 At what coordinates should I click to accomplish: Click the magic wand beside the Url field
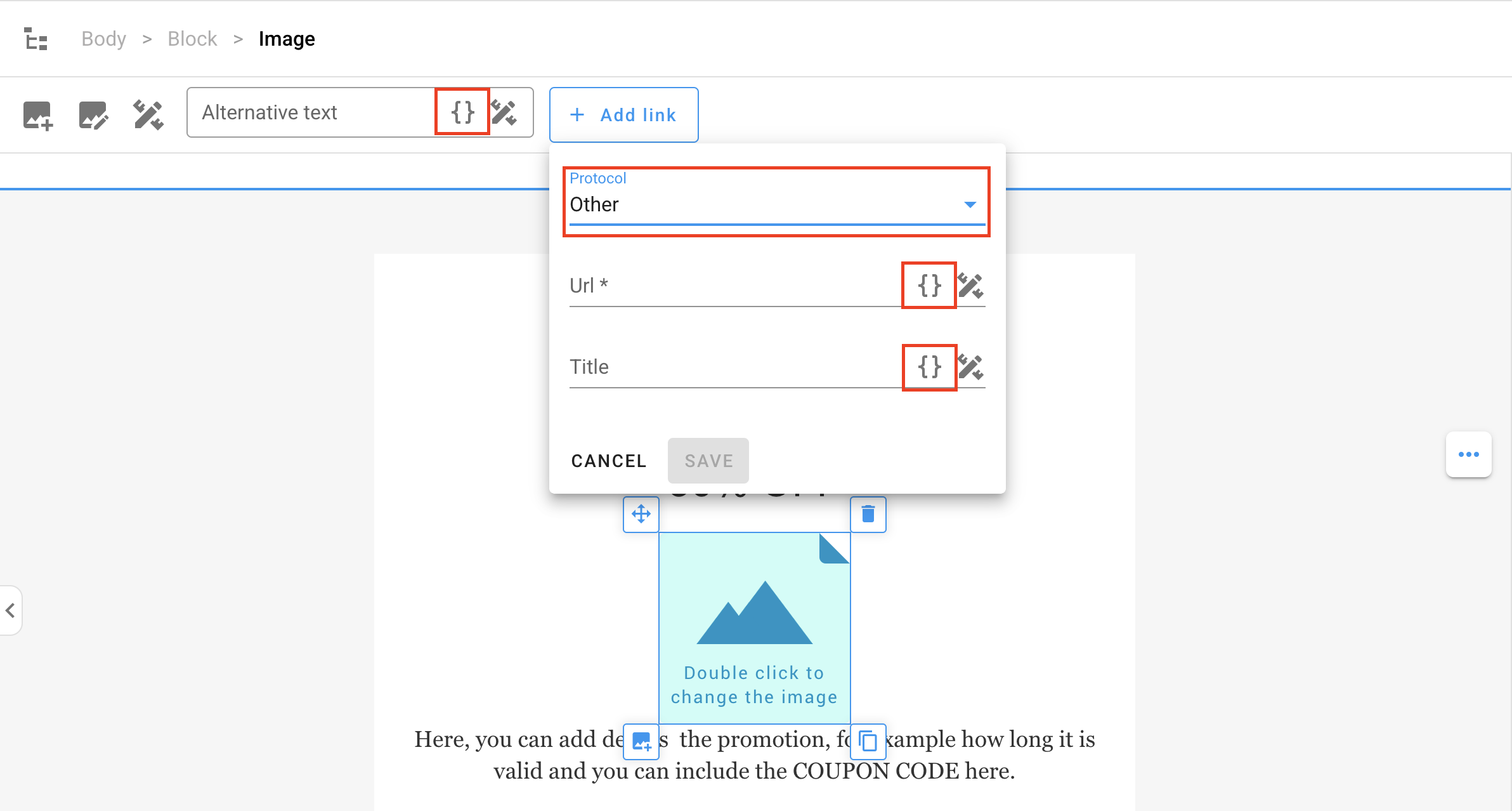pos(972,286)
